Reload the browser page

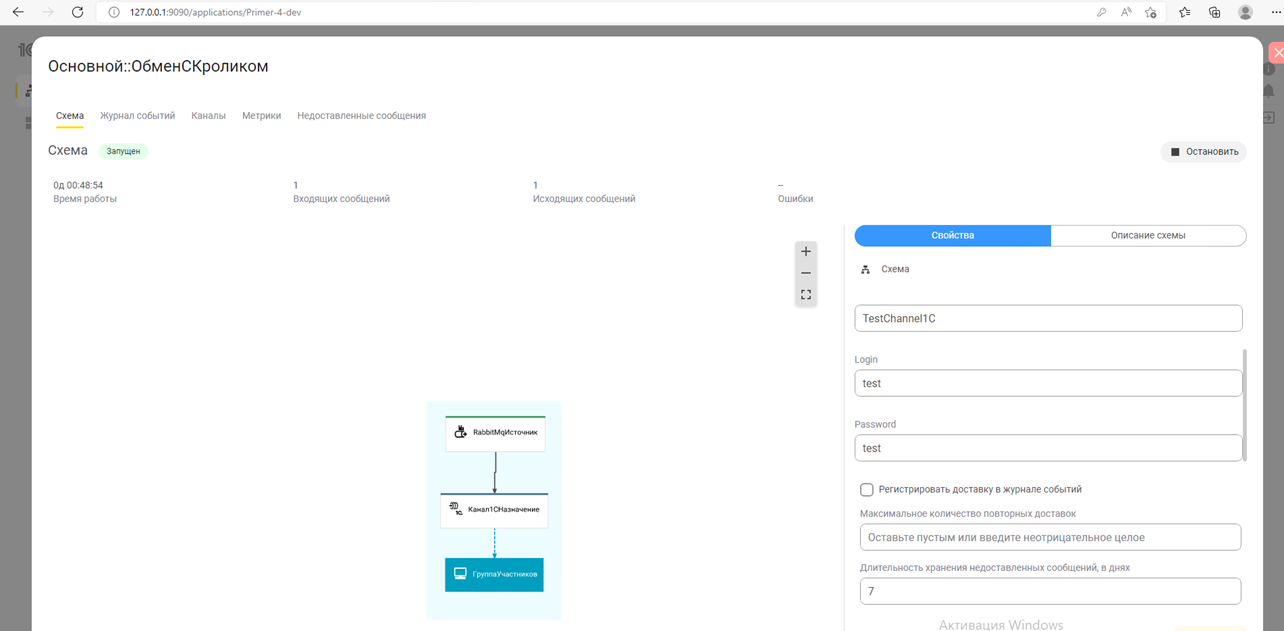(x=78, y=12)
